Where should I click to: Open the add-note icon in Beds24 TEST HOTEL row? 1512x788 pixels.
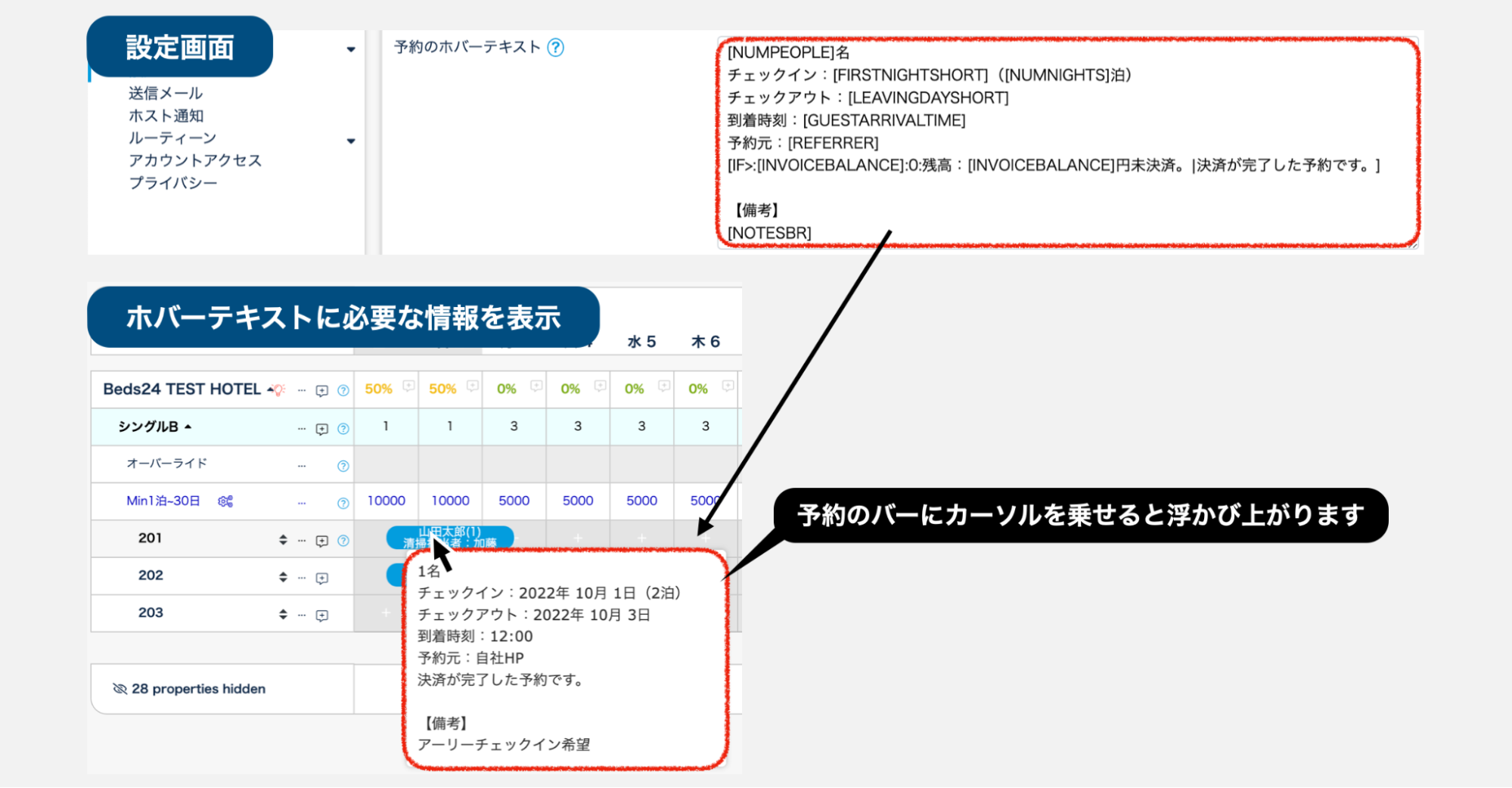[321, 390]
